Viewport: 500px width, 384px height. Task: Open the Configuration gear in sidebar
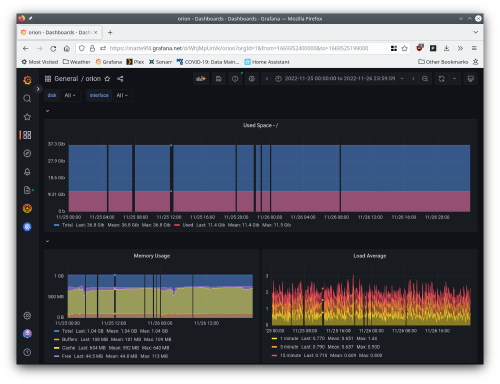(x=27, y=316)
